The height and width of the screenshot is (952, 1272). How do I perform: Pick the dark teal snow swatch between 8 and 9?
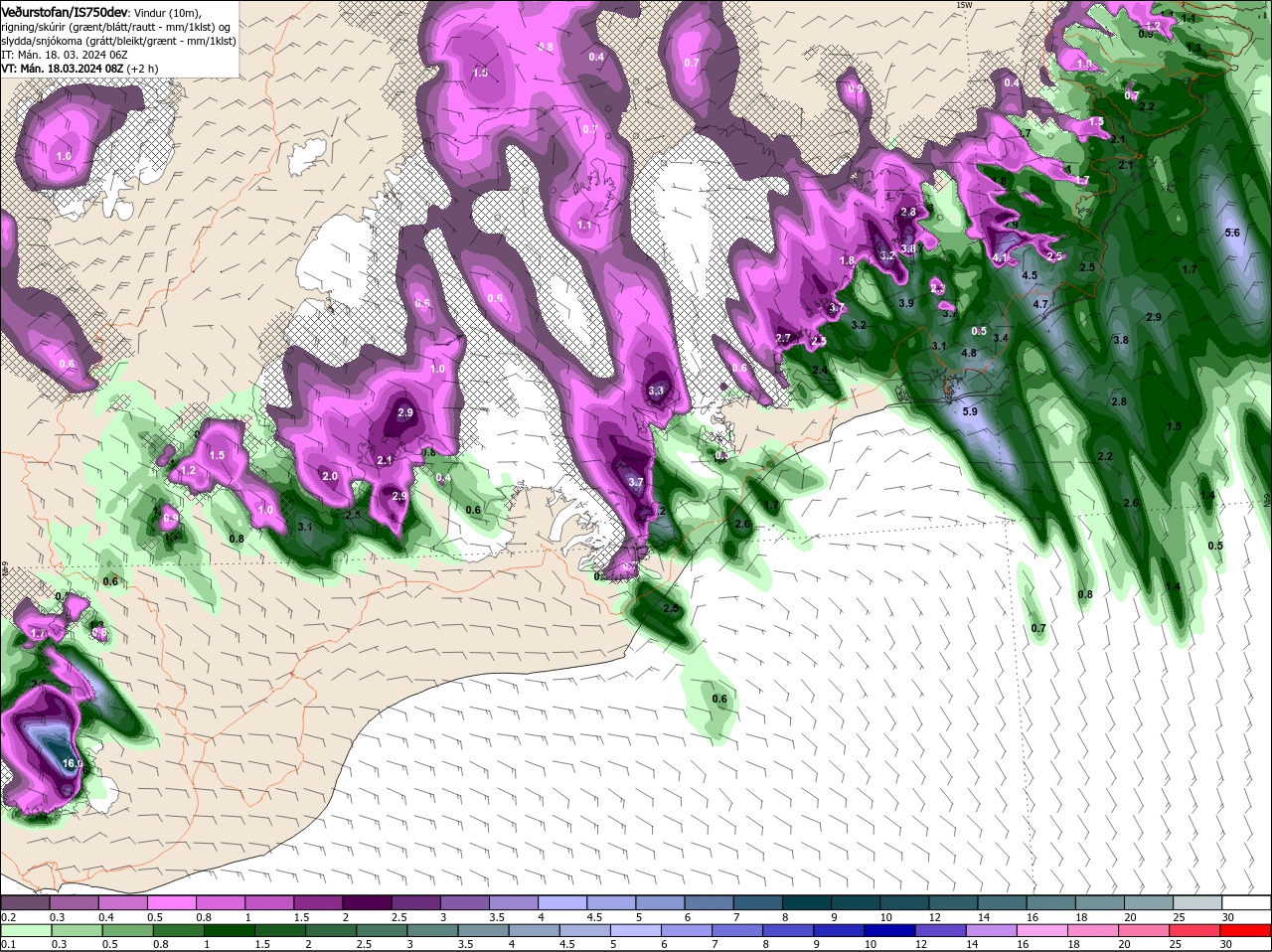pos(807,903)
